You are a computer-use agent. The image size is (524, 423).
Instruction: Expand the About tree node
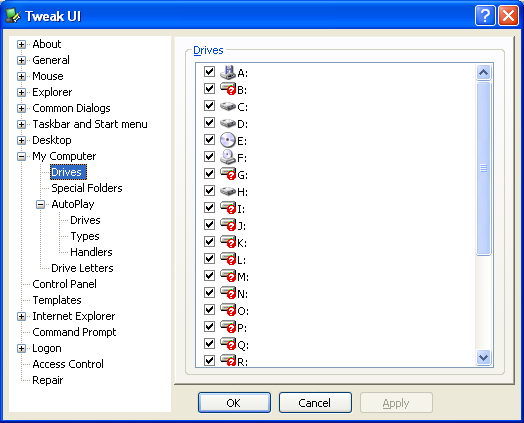click(x=21, y=44)
